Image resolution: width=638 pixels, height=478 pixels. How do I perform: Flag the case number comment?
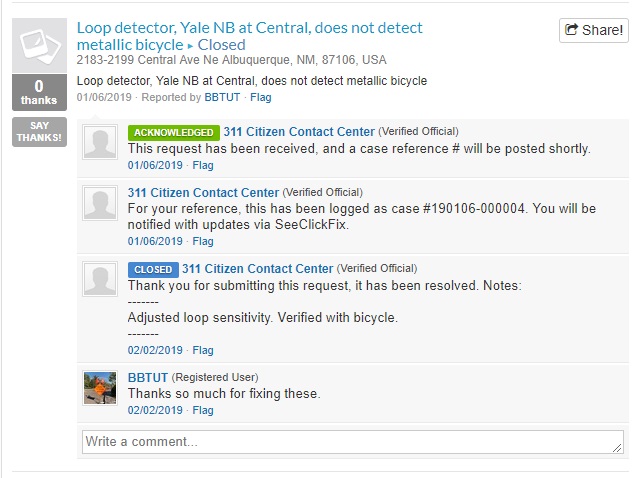(203, 241)
